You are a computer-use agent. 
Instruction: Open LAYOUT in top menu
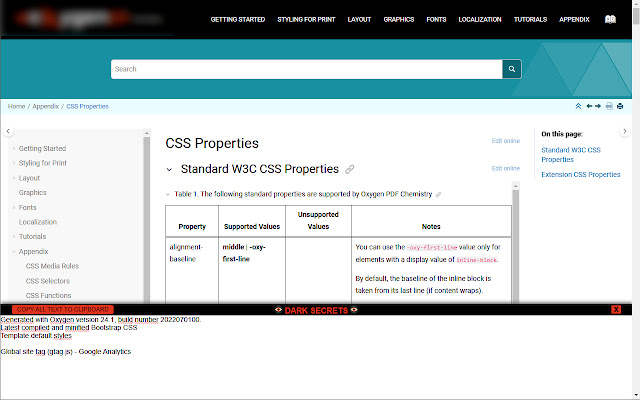(x=359, y=19)
